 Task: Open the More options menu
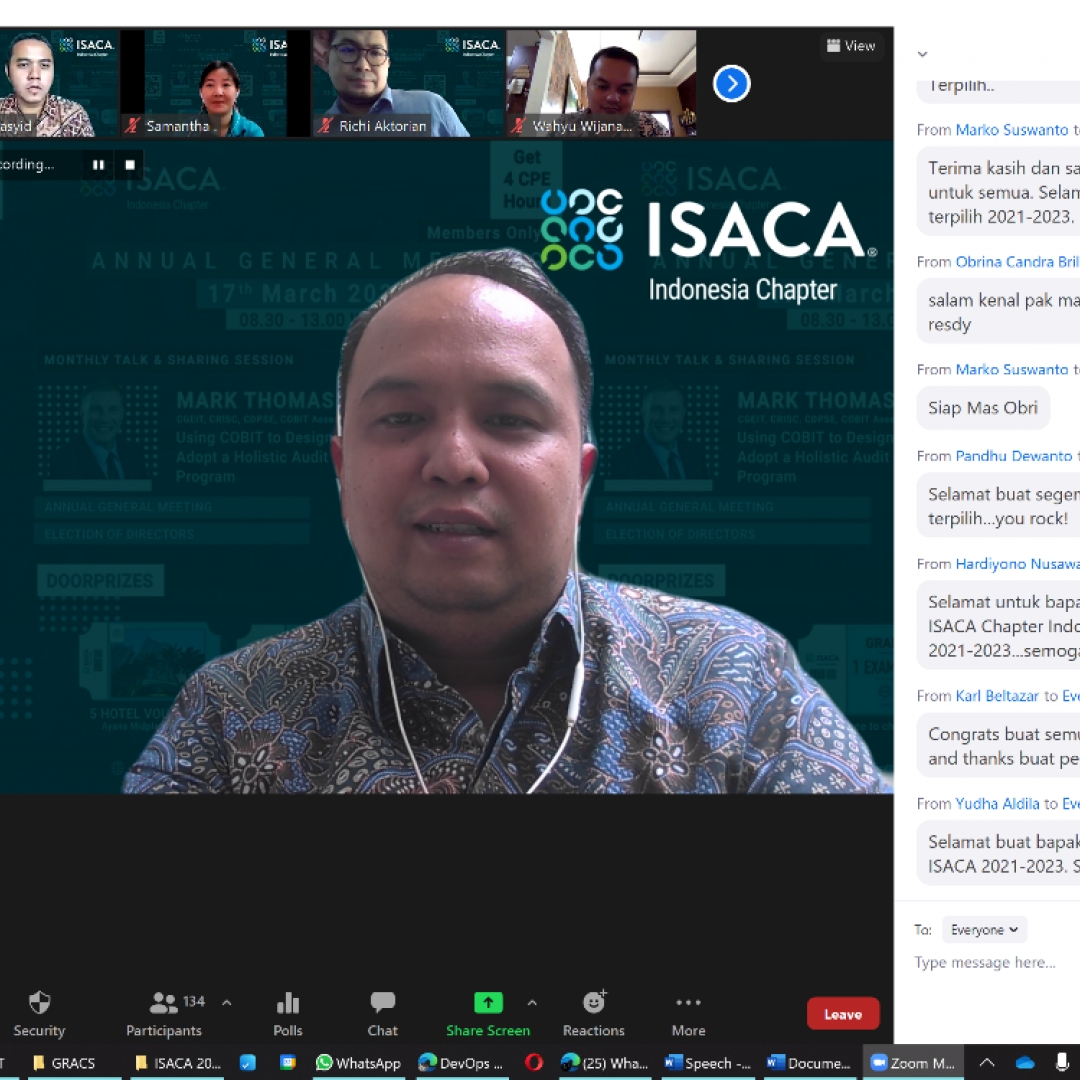[688, 1013]
